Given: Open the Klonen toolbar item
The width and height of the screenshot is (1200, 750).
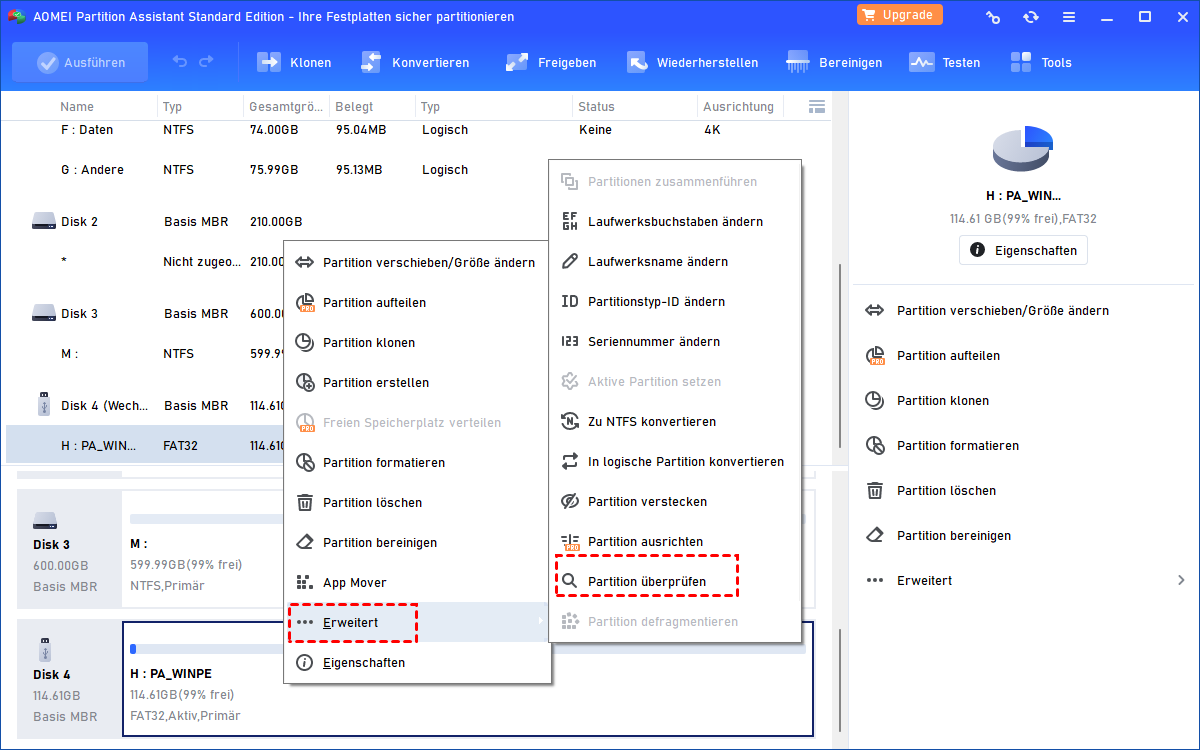Looking at the screenshot, I should coord(294,62).
